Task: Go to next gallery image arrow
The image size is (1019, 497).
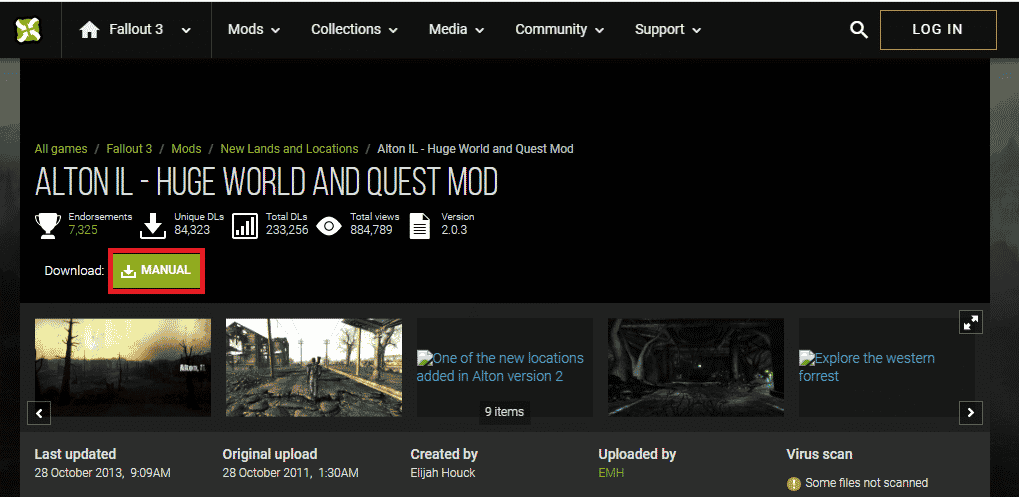Action: point(971,413)
